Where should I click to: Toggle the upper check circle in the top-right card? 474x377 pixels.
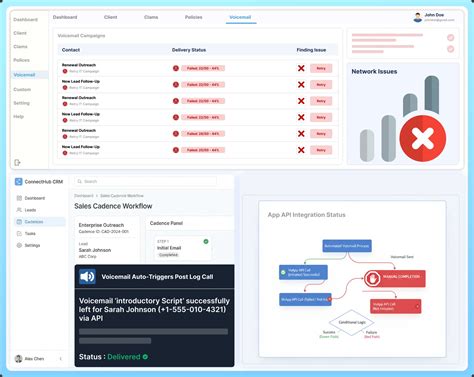coord(450,38)
